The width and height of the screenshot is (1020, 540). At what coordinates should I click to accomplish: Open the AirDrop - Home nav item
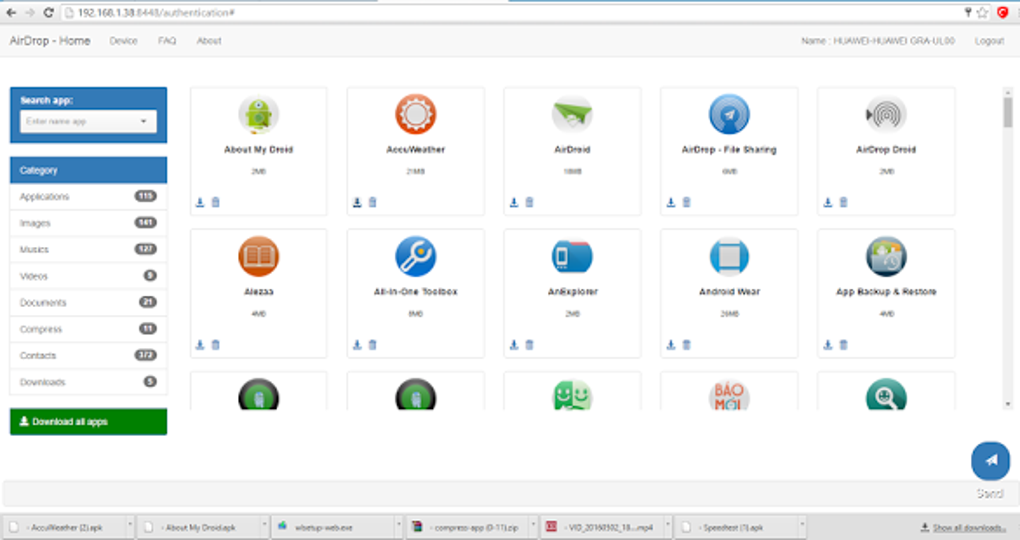point(50,40)
